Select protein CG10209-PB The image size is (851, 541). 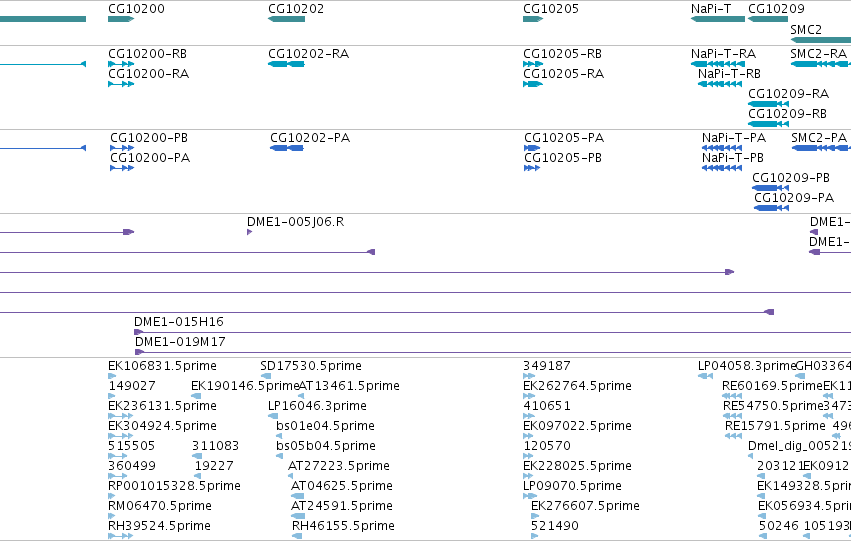click(771, 188)
